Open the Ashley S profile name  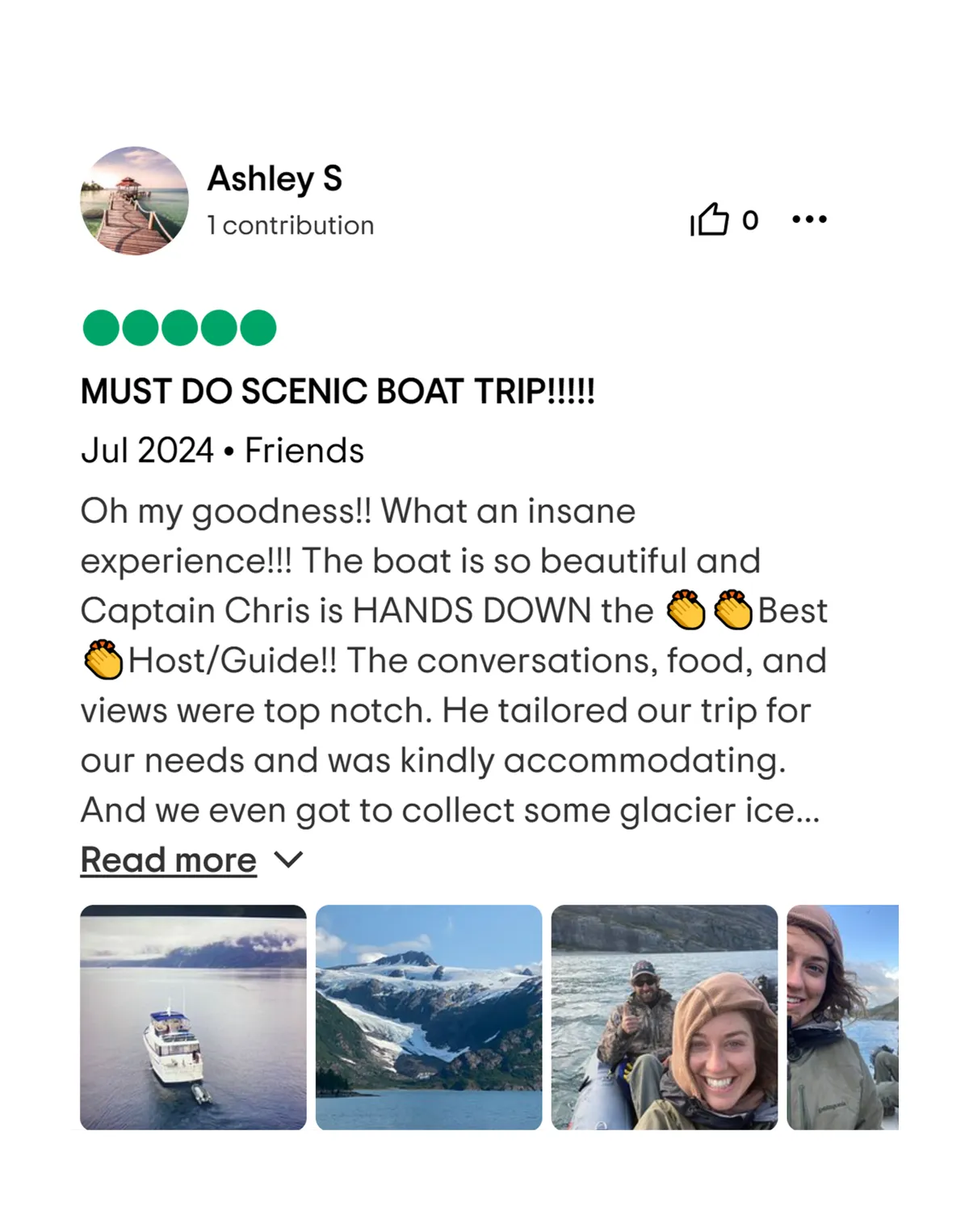click(275, 178)
